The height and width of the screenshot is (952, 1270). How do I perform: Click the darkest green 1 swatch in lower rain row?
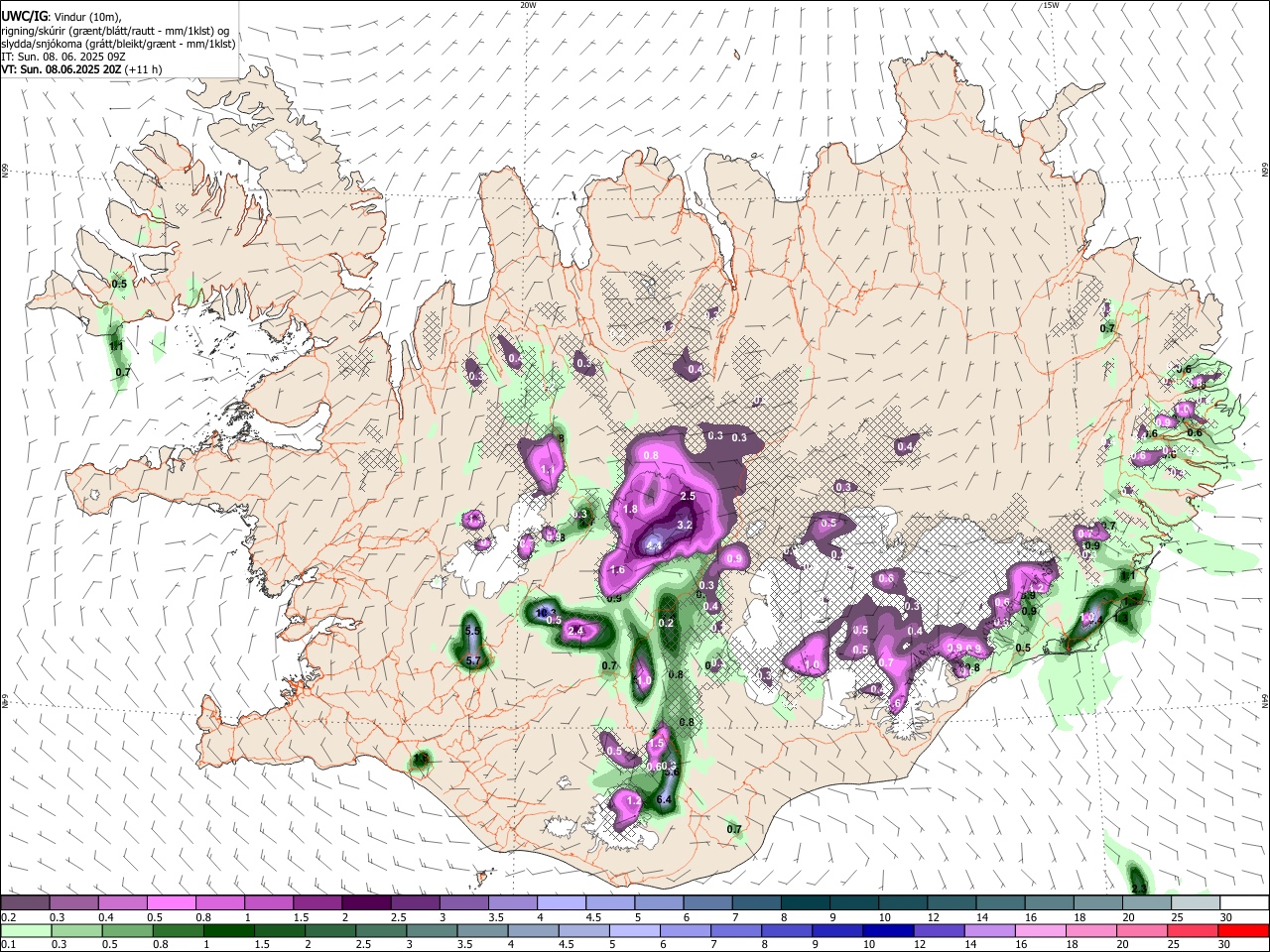coord(227,930)
